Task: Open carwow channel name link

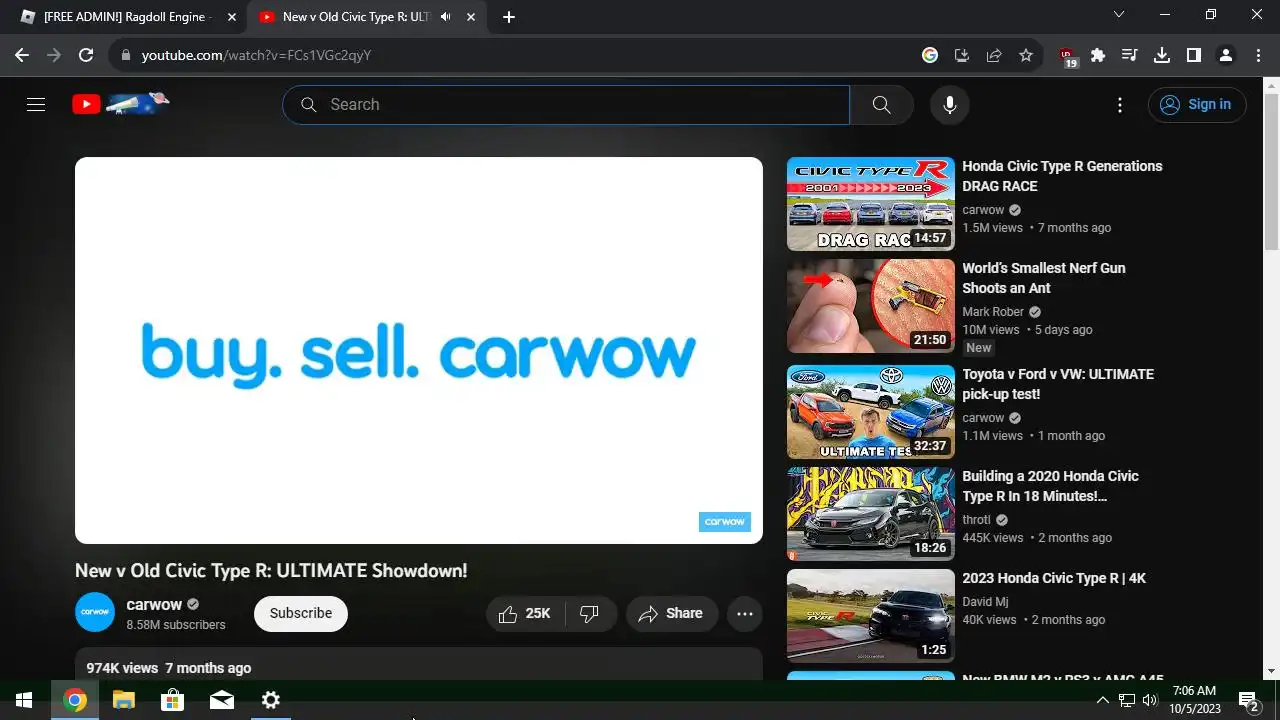Action: click(154, 604)
